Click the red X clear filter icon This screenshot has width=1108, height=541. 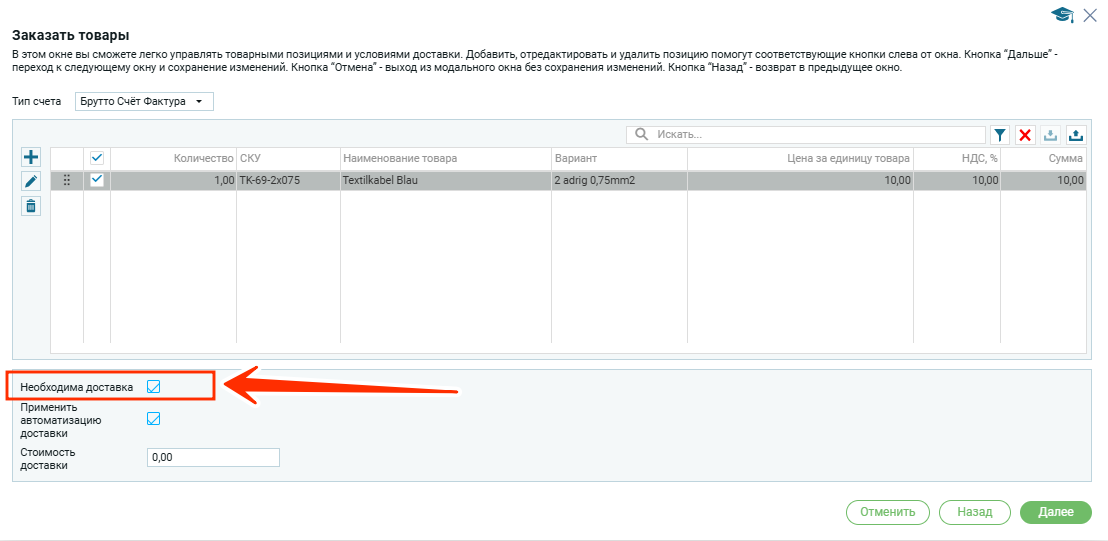[1025, 135]
